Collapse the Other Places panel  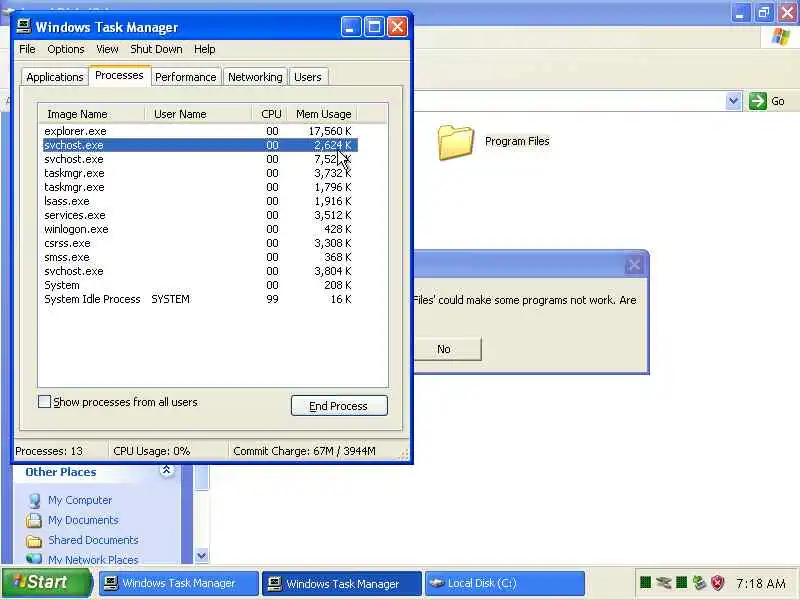coord(166,470)
